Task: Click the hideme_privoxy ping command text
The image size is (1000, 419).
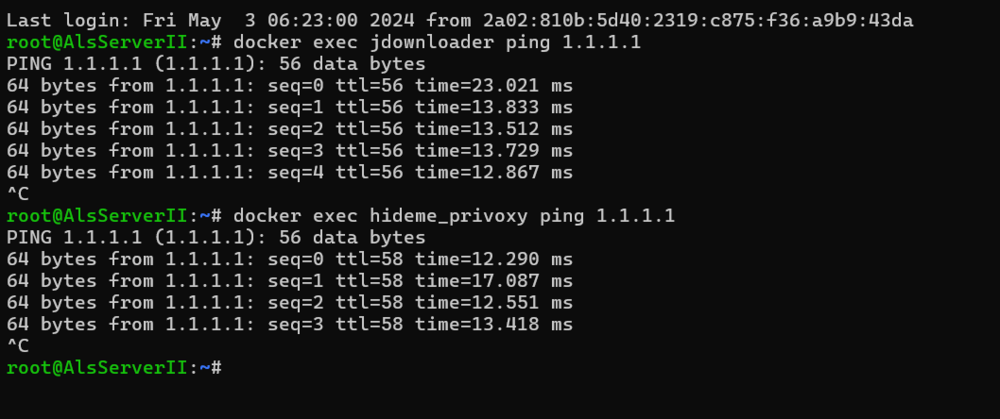Action: point(454,216)
